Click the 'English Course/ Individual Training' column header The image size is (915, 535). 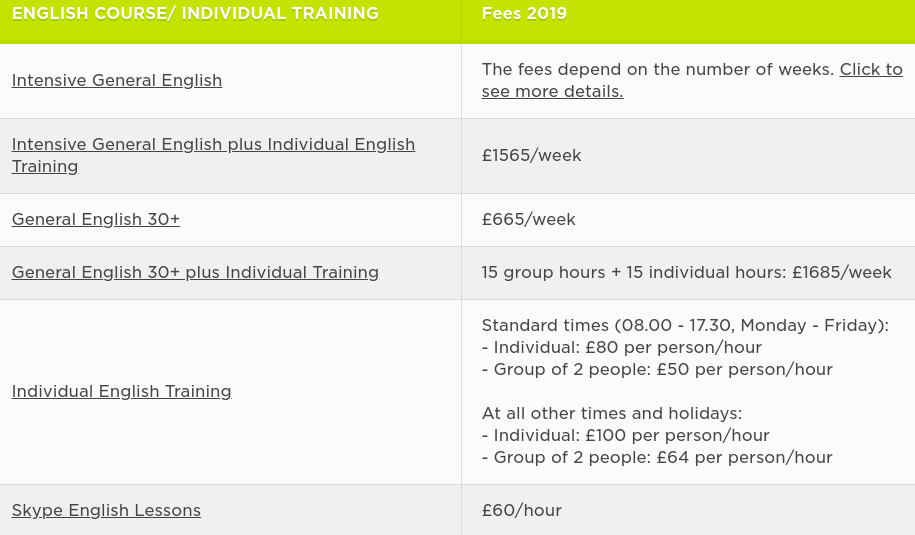pyautogui.click(x=195, y=14)
